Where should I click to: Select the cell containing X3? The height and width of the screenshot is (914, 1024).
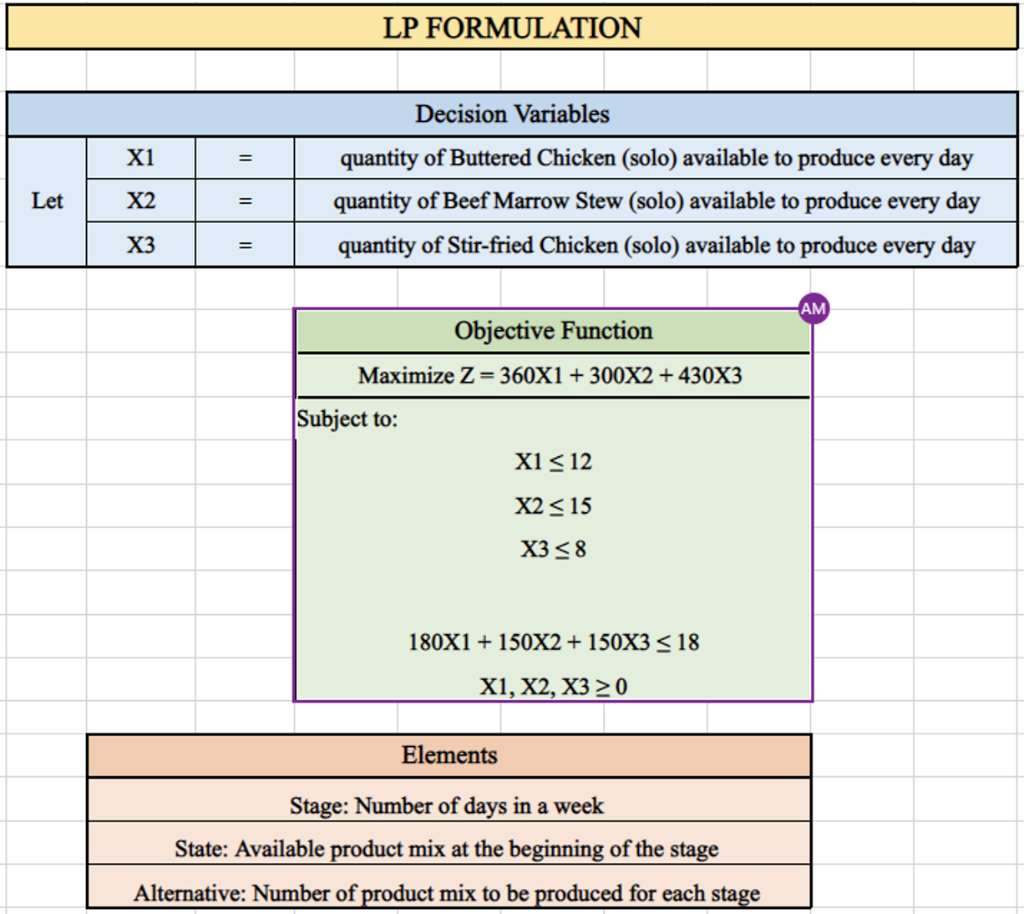140,244
